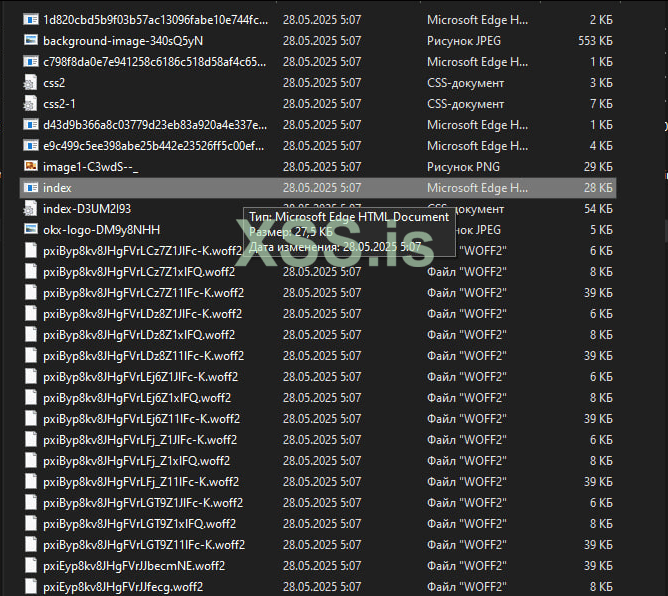
Task: Click the 29 КБ size cell
Action: tap(598, 167)
